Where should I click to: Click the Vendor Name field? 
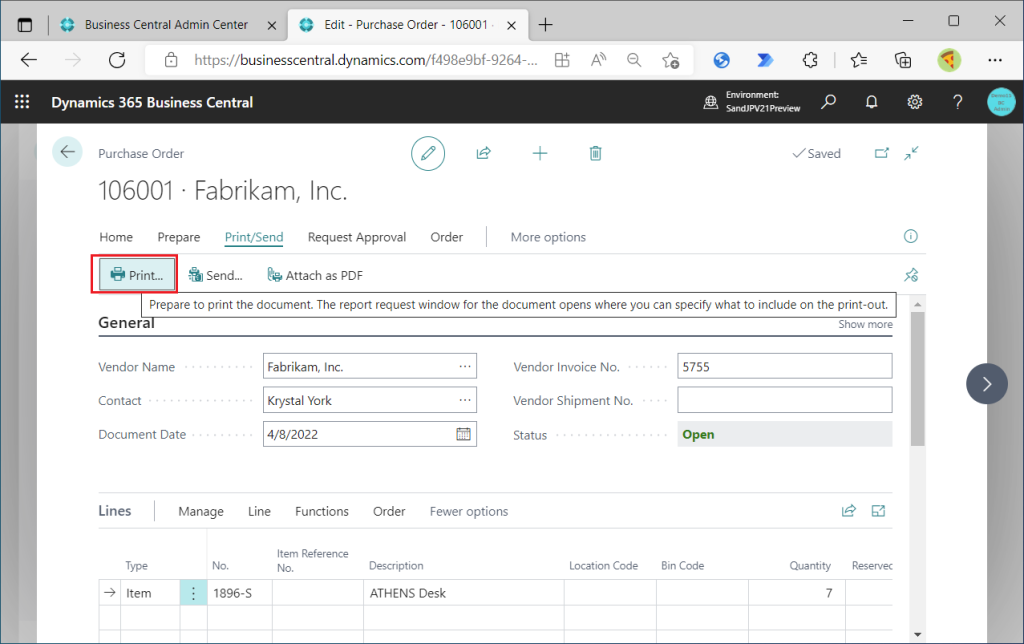point(370,366)
